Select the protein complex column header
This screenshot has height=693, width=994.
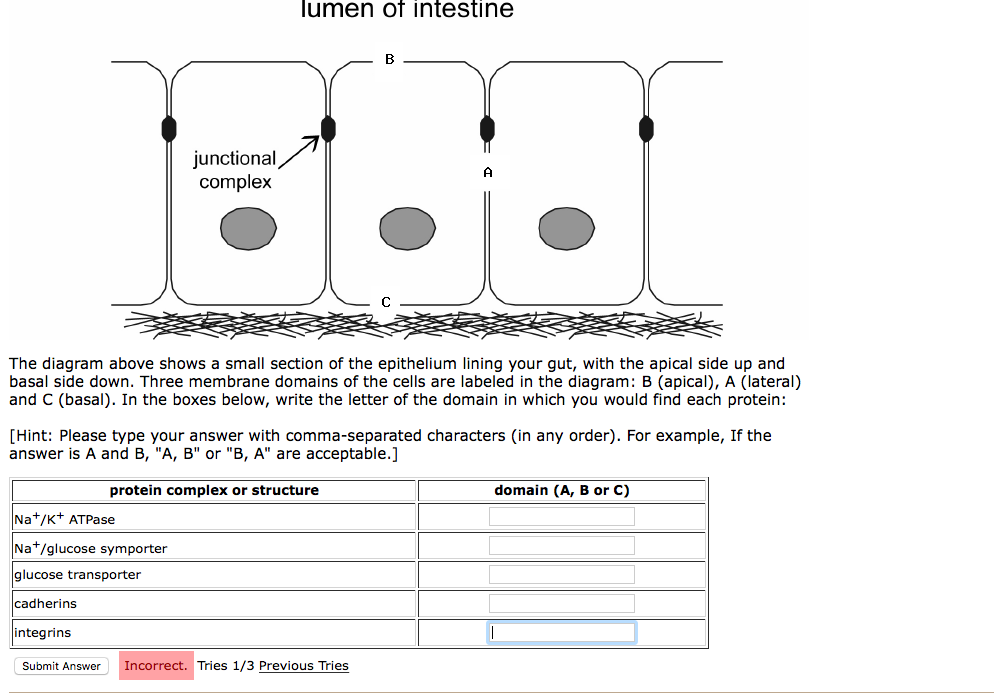coord(213,490)
